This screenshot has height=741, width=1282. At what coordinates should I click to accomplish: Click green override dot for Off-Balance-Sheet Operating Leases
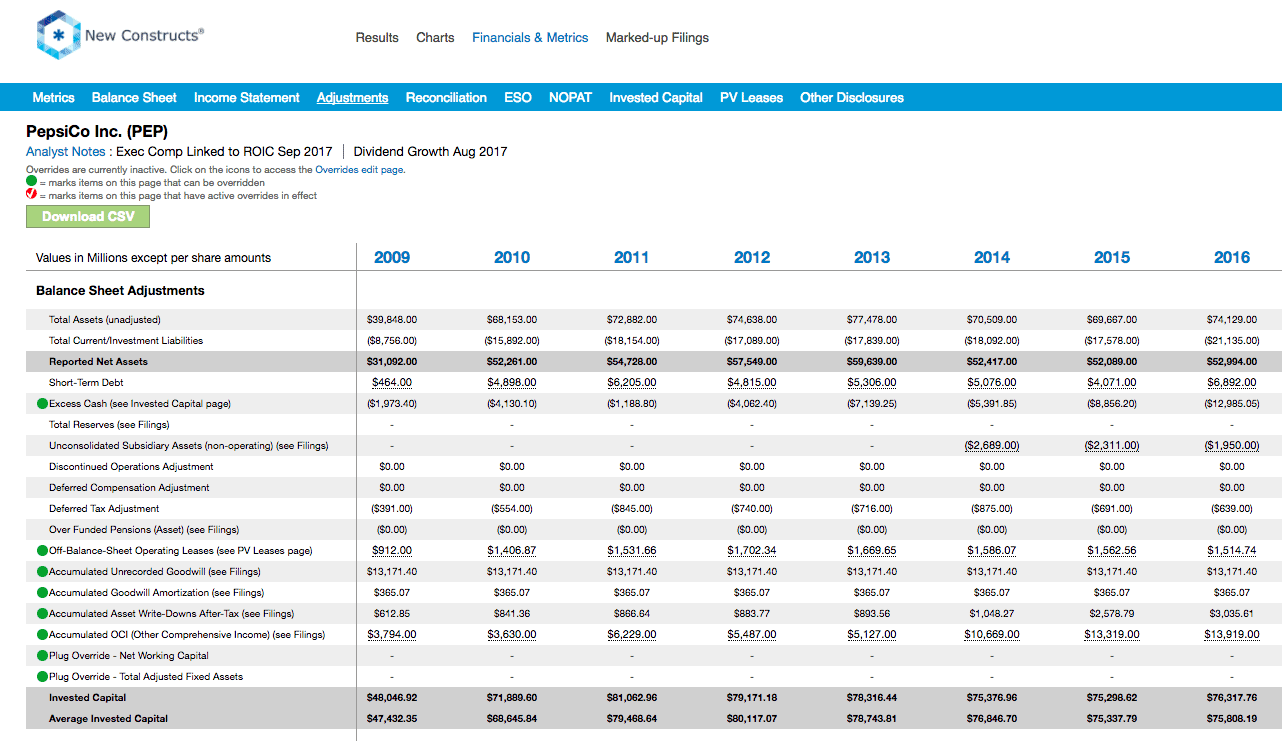point(42,551)
